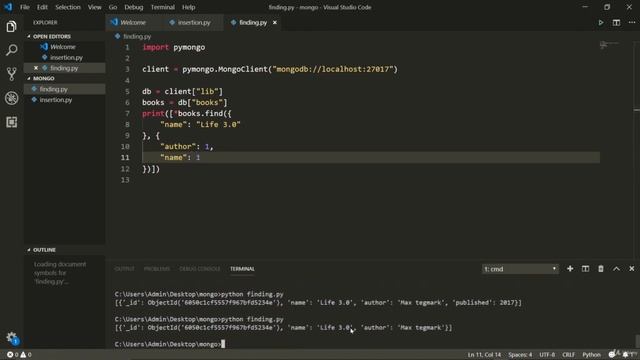Click finding.py in the breadcrumb bar
Screen dimensions: 640x360
[x=137, y=36]
